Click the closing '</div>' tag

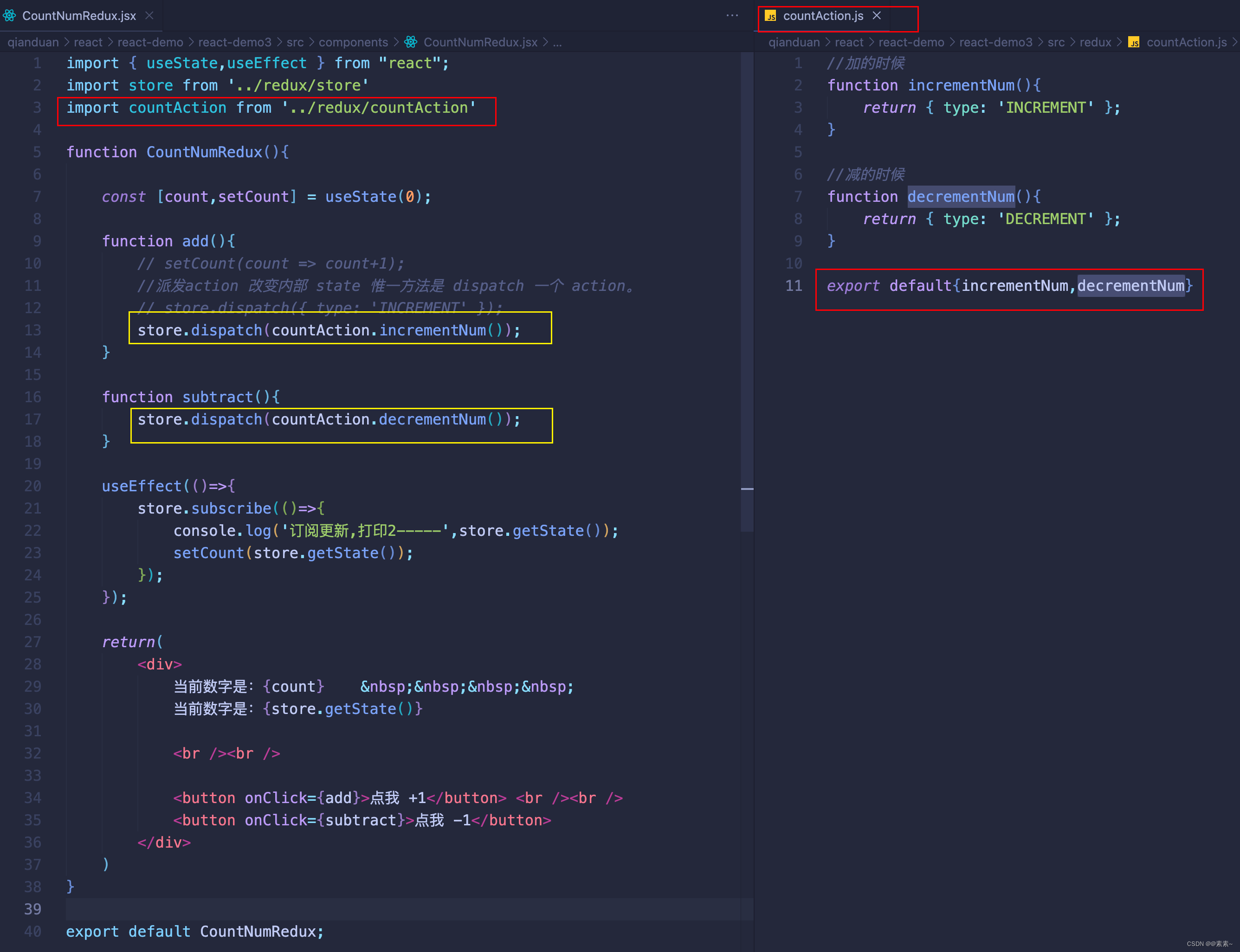[164, 843]
